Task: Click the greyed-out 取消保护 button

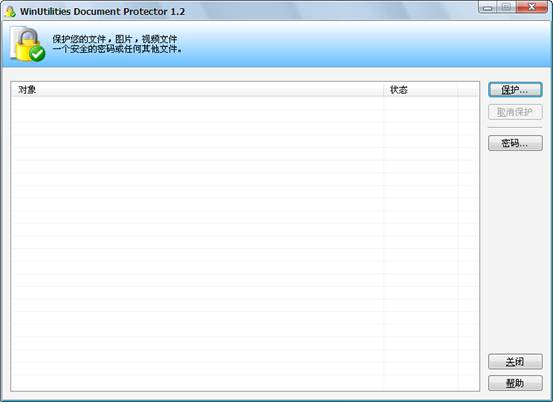Action: pos(515,112)
